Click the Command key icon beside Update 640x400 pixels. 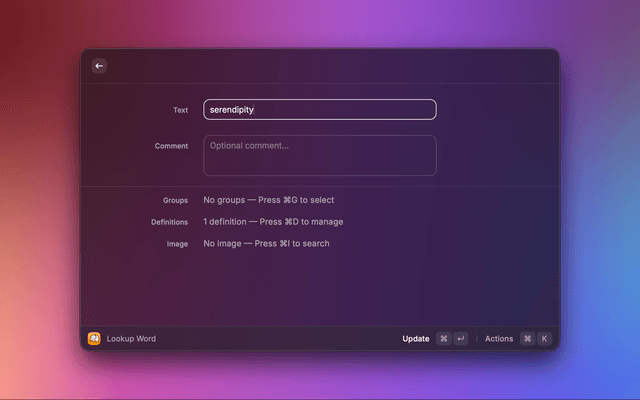click(x=444, y=339)
